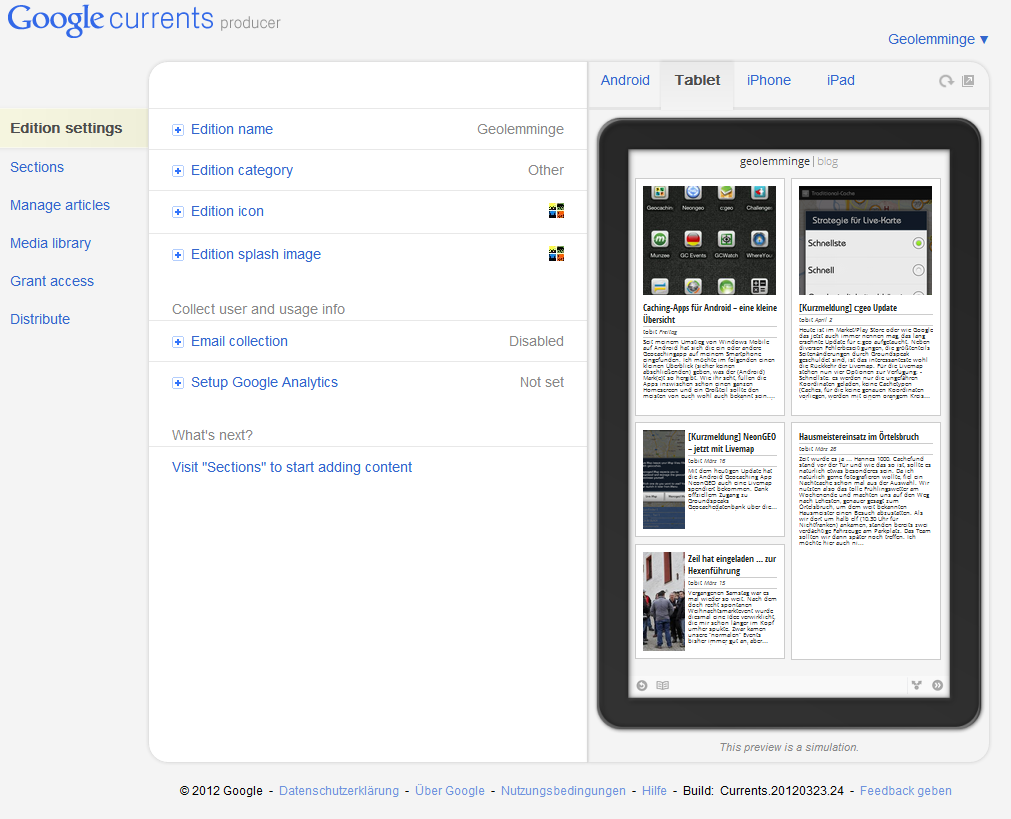Tap the share icon in tablet preview
Image resolution: width=1011 pixels, height=819 pixels.
(916, 686)
